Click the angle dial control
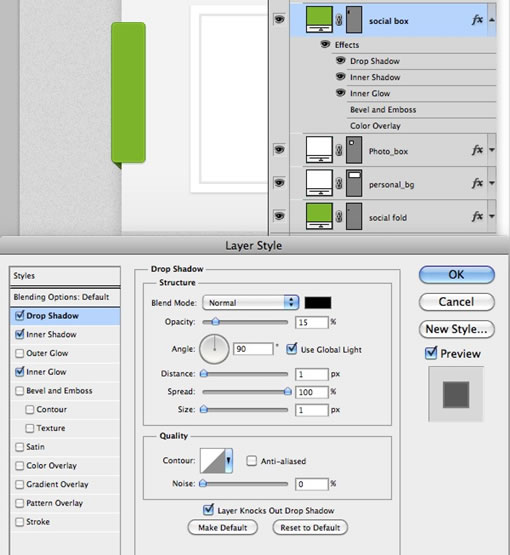Viewport: 510px width, 555px height. pos(214,349)
